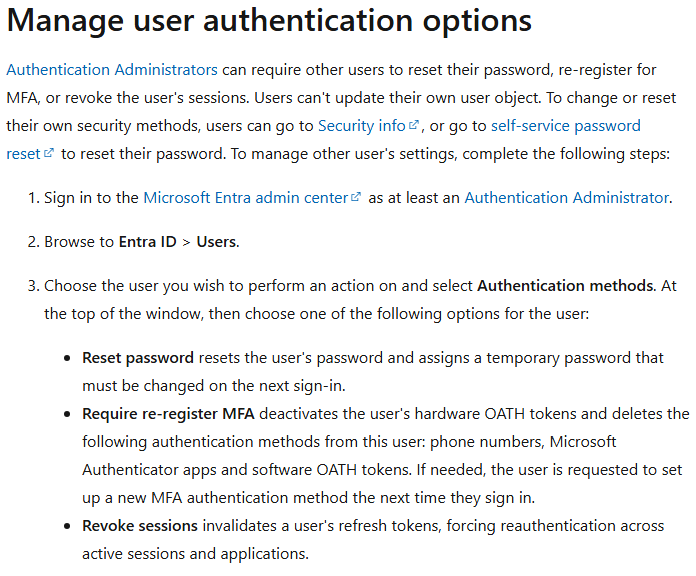The width and height of the screenshot is (696, 576).
Task: Click the external-link icon after the word reset
Action: point(49,153)
